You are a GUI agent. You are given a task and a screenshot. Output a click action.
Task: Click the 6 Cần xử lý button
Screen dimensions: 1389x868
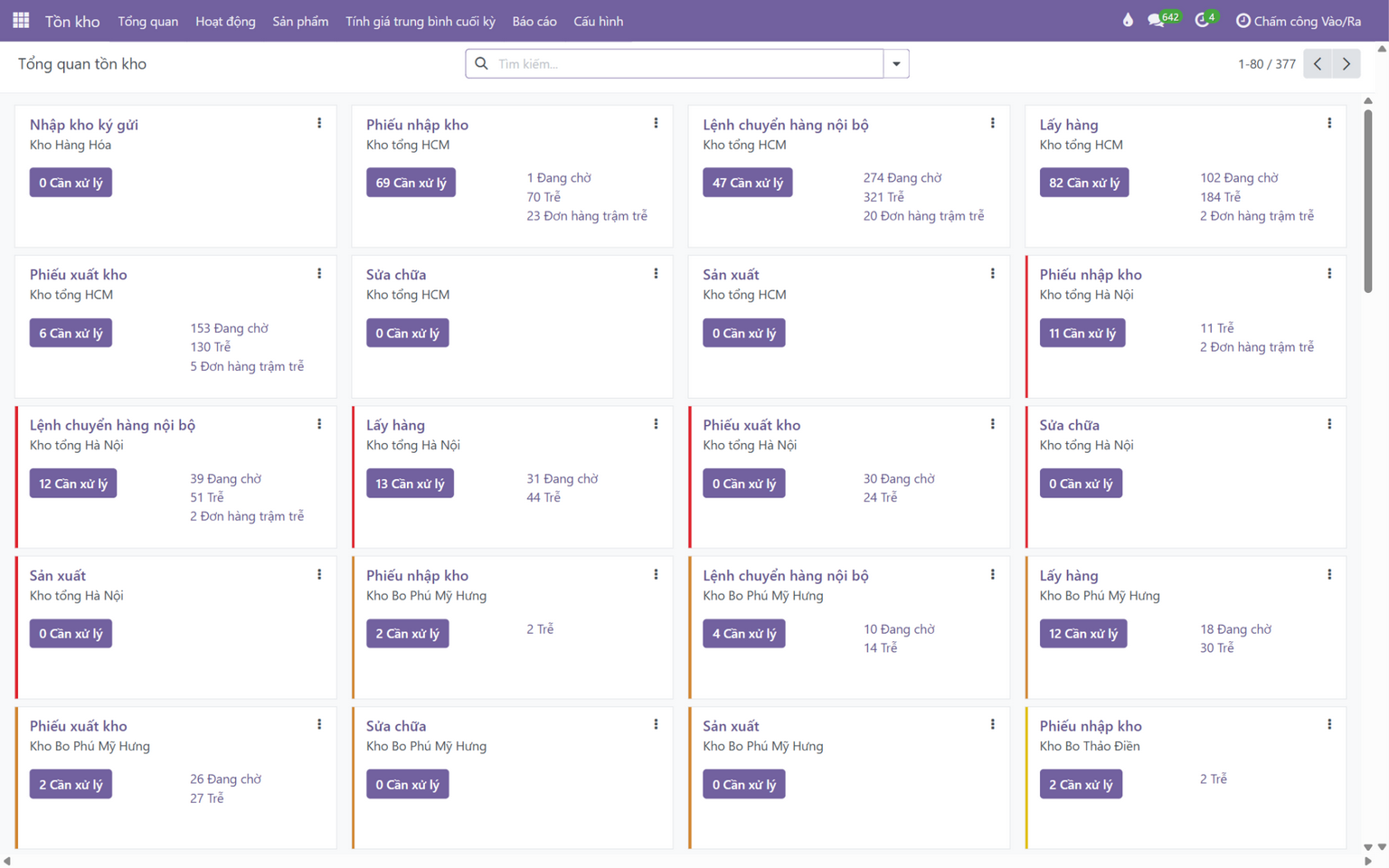point(71,333)
